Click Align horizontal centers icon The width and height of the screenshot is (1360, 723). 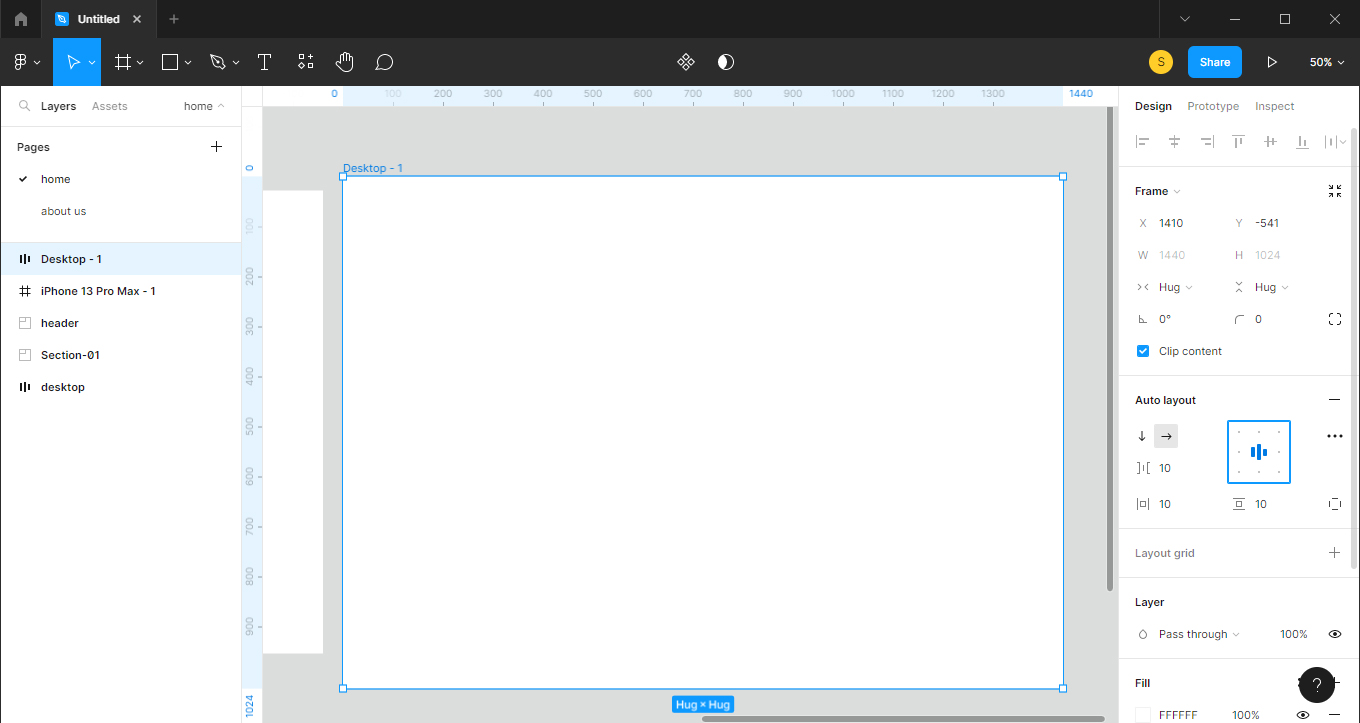click(x=1174, y=142)
